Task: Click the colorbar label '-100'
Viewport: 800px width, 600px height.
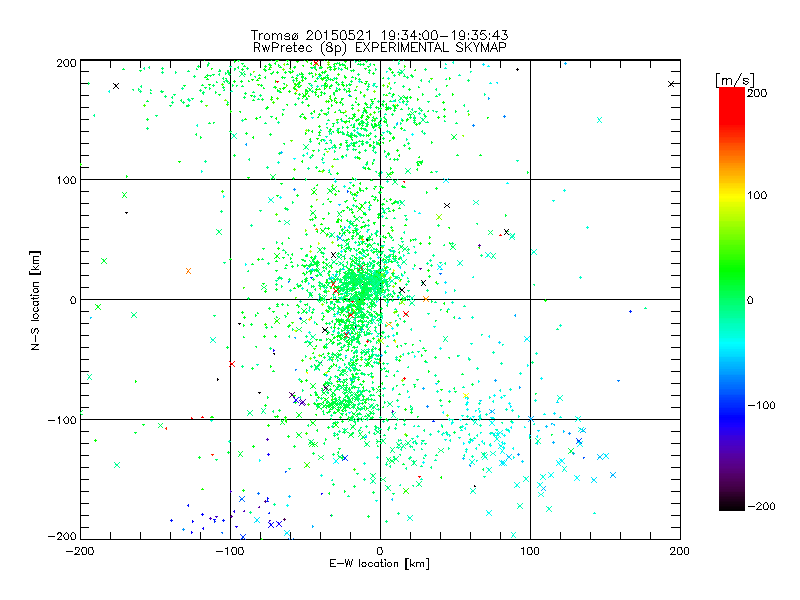Action: (x=761, y=405)
